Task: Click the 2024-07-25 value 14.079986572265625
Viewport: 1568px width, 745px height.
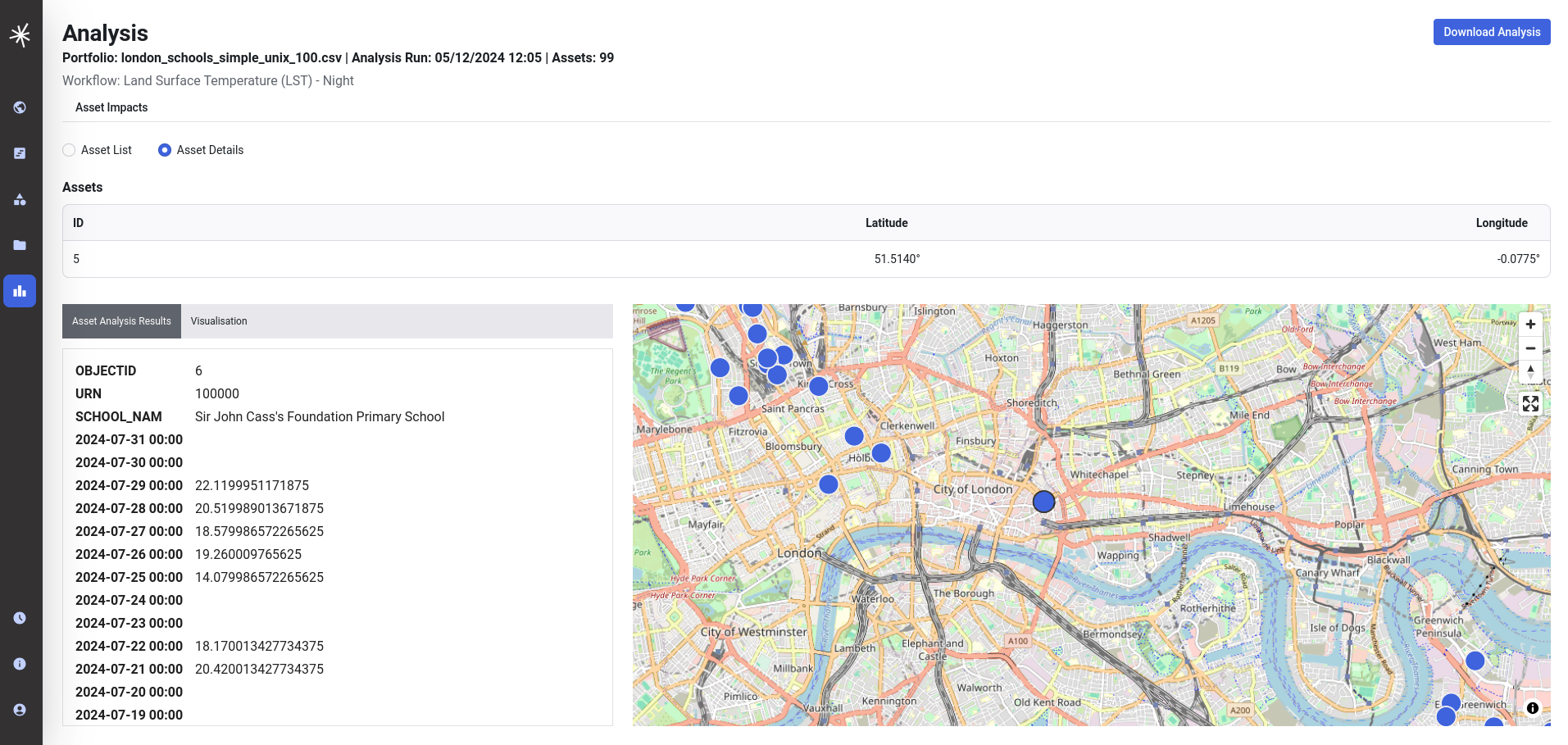Action: click(x=259, y=577)
